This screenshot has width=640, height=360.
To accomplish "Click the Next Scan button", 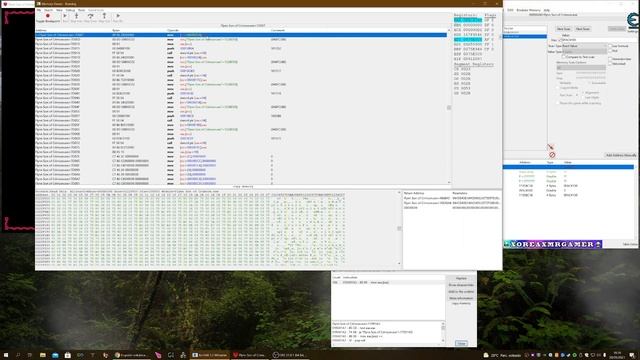I will (x=582, y=29).
